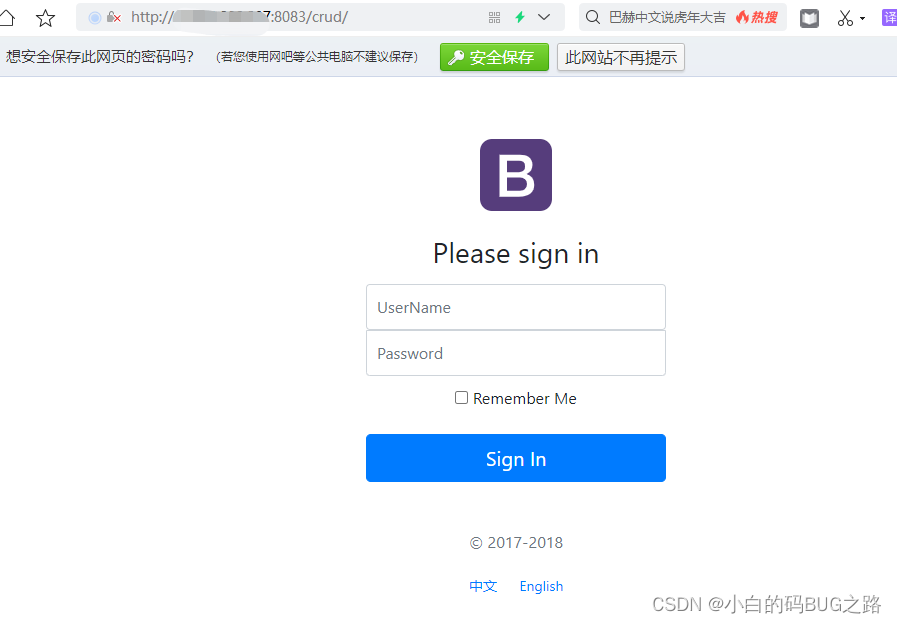The width and height of the screenshot is (897, 623).
Task: Switch language via the 中文 link
Action: 483,586
